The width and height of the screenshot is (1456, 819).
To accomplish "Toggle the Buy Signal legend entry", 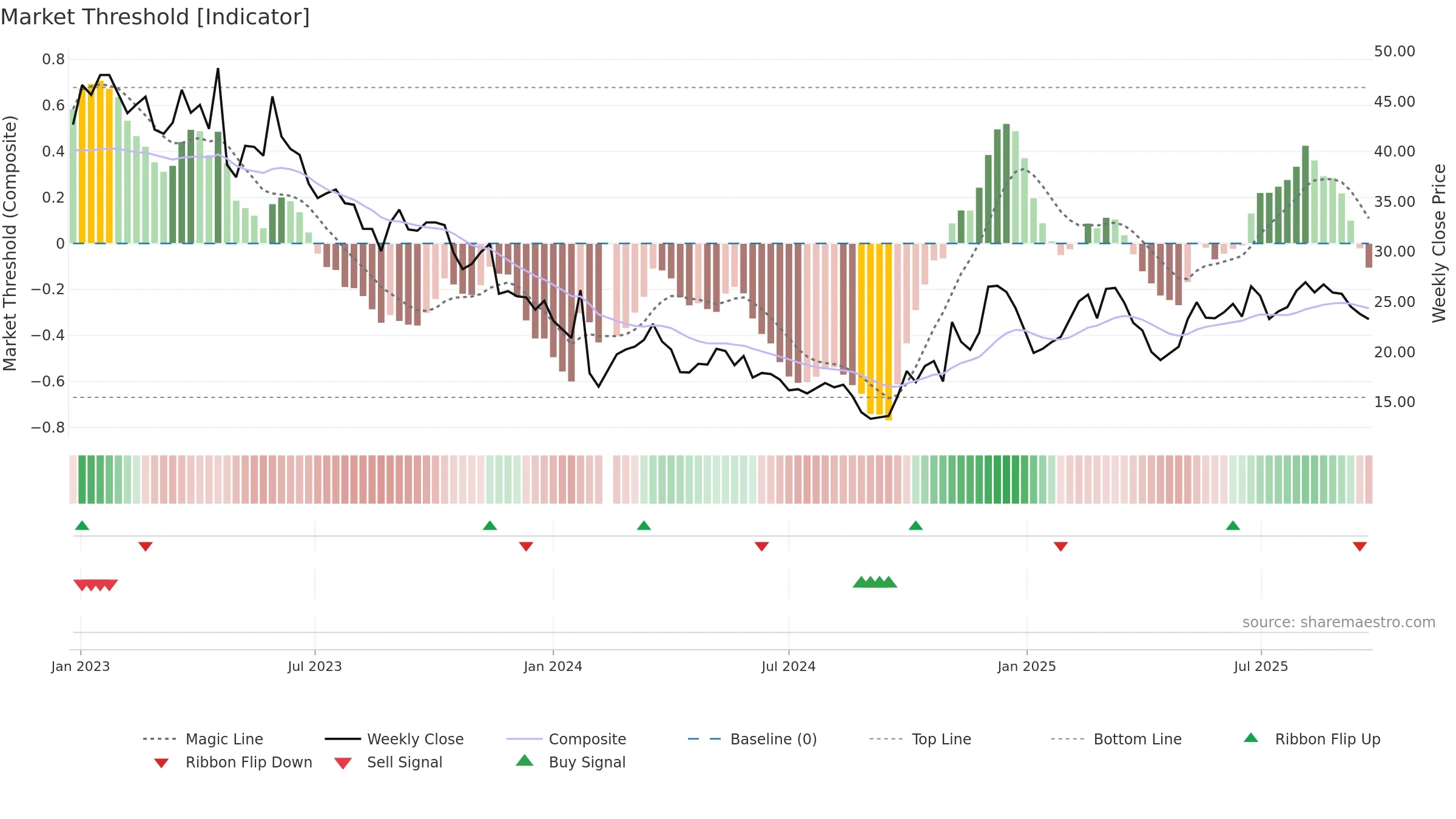I will coord(571,762).
